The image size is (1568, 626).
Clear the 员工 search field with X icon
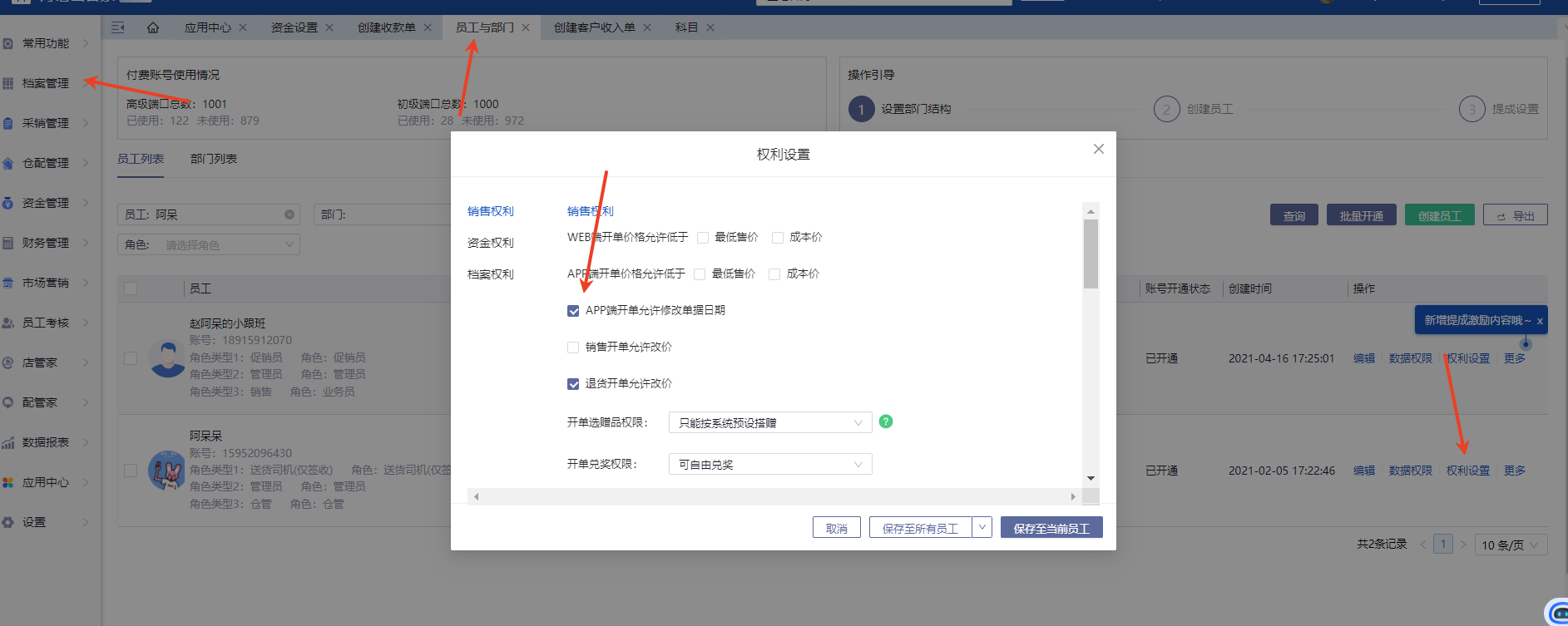tap(289, 214)
